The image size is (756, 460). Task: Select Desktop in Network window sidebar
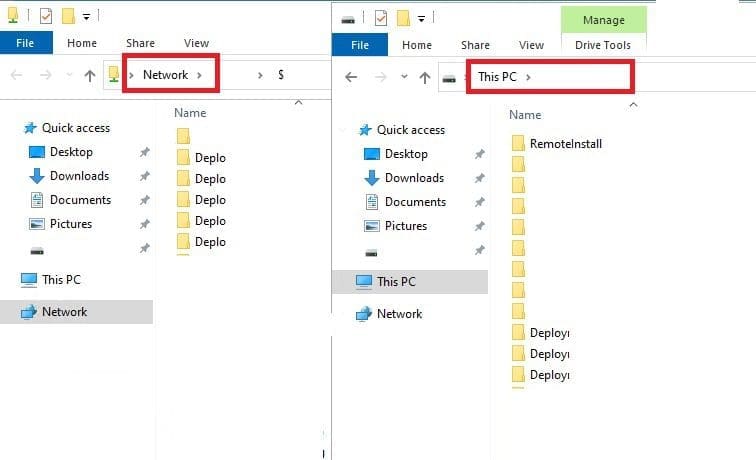click(71, 152)
